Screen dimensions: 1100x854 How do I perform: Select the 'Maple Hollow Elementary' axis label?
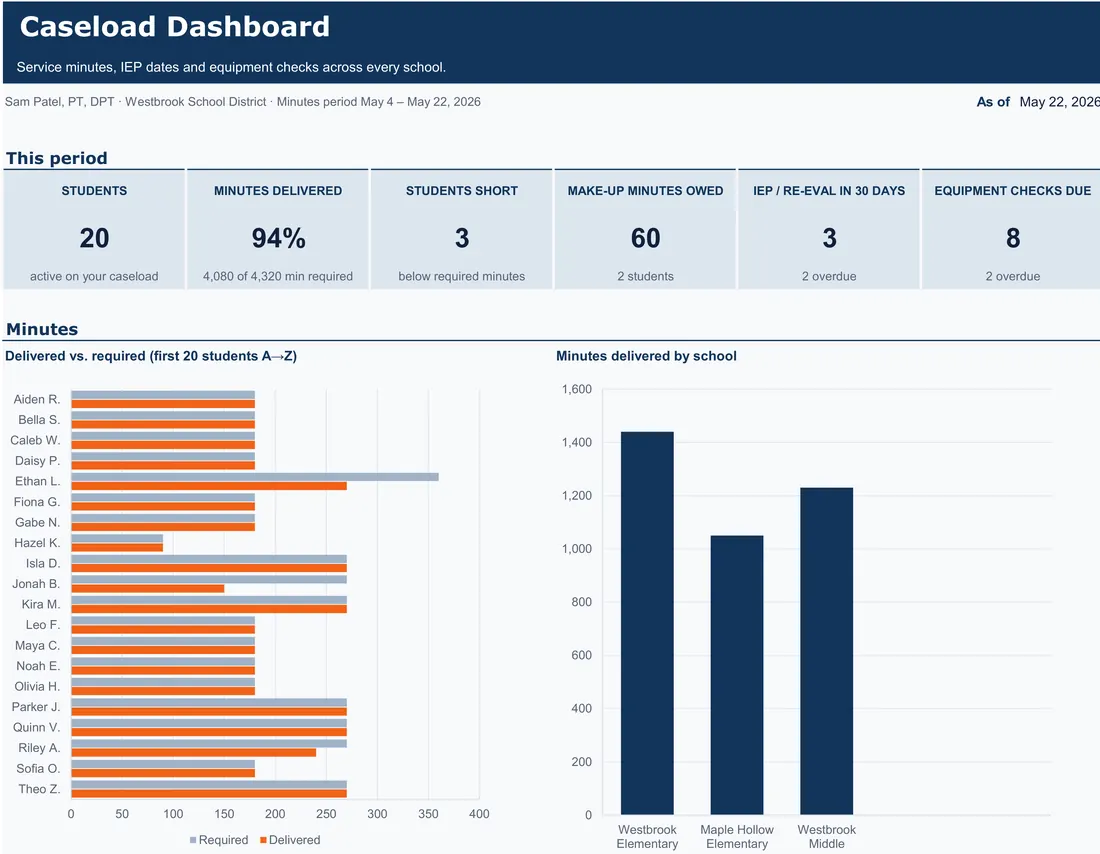(x=737, y=836)
